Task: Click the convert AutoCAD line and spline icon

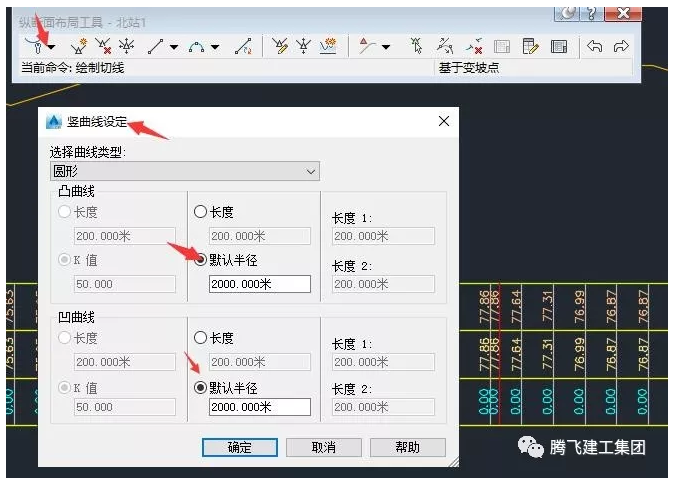Action: 244,46
